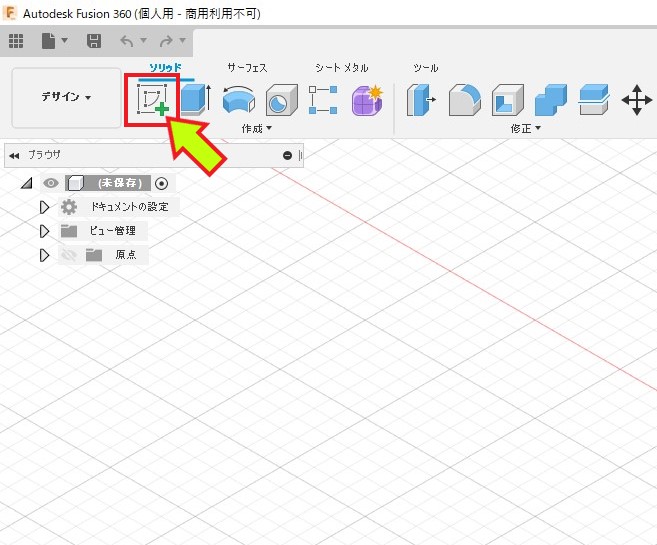This screenshot has height=545, width=657.
Task: Switch to the シート メタル tab
Action: (341, 67)
